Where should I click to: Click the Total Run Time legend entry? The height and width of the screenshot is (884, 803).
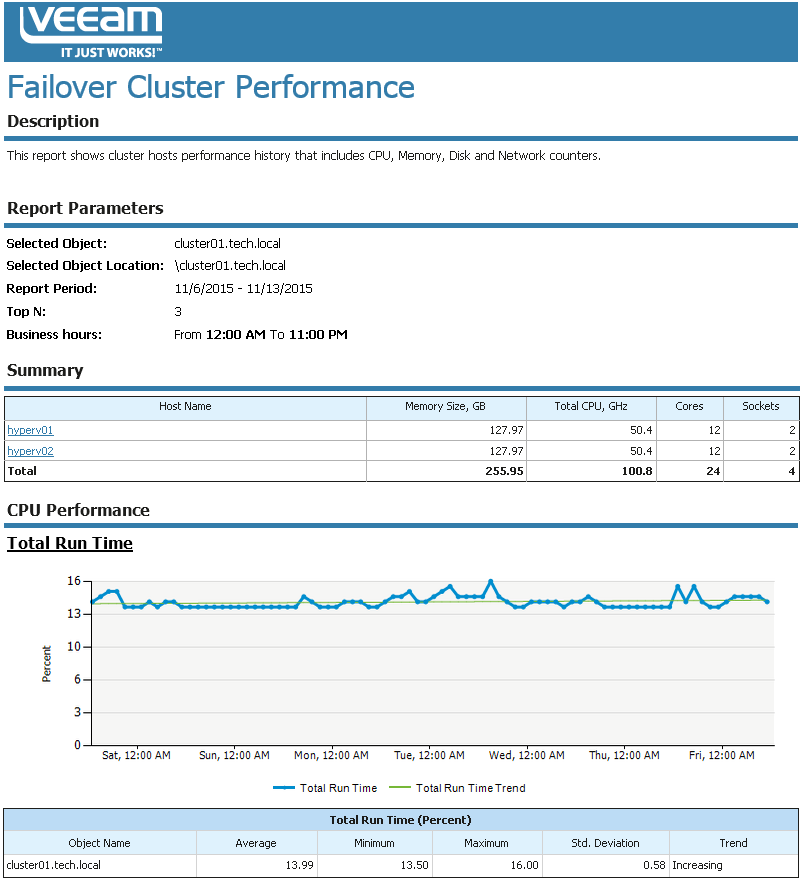tap(325, 788)
